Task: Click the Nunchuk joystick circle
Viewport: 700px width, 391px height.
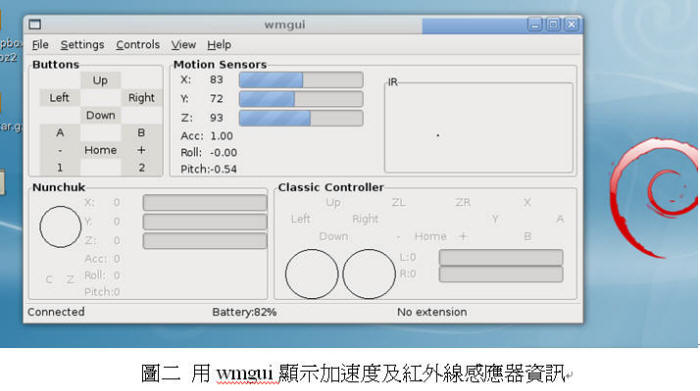Action: pyautogui.click(x=60, y=227)
